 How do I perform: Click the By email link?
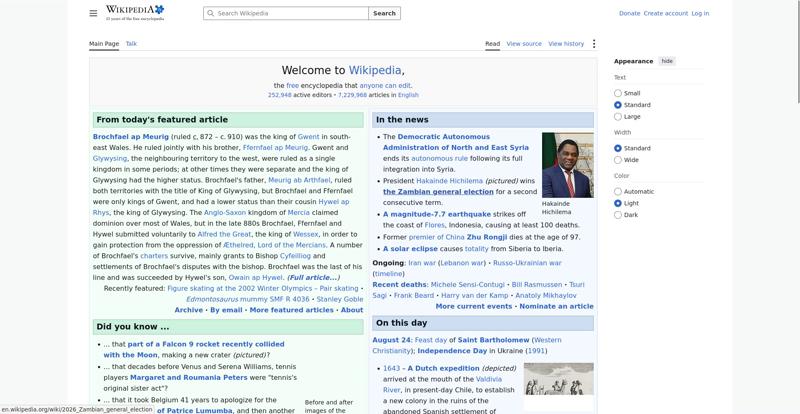pyautogui.click(x=226, y=310)
